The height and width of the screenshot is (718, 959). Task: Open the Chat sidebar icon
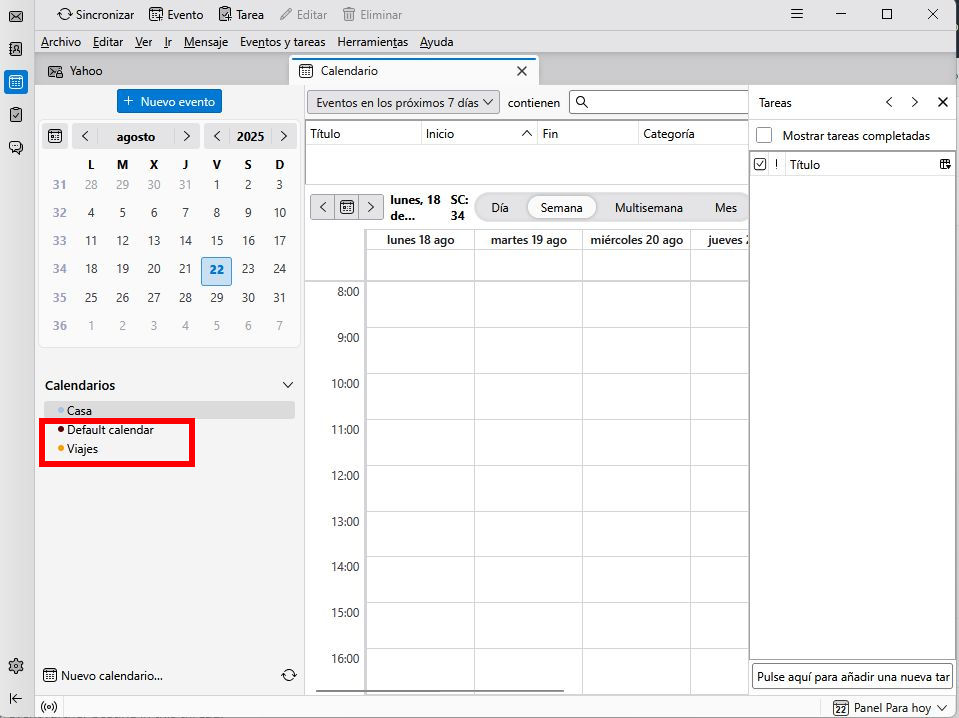16,148
